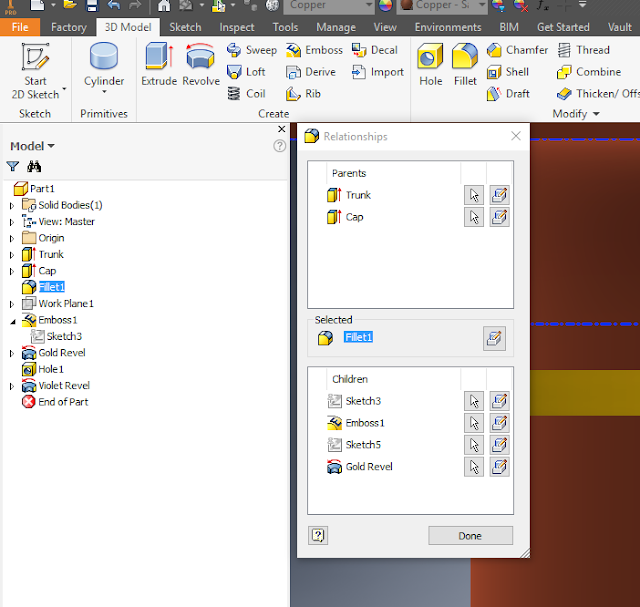
Task: Open the File menu
Action: point(20,27)
